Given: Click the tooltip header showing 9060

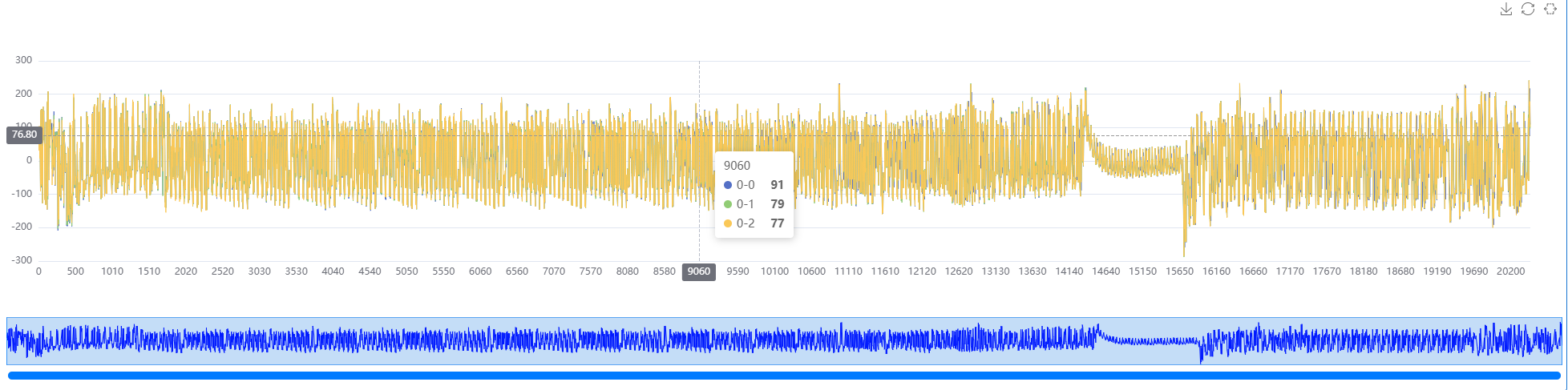Looking at the screenshot, I should coord(737,166).
